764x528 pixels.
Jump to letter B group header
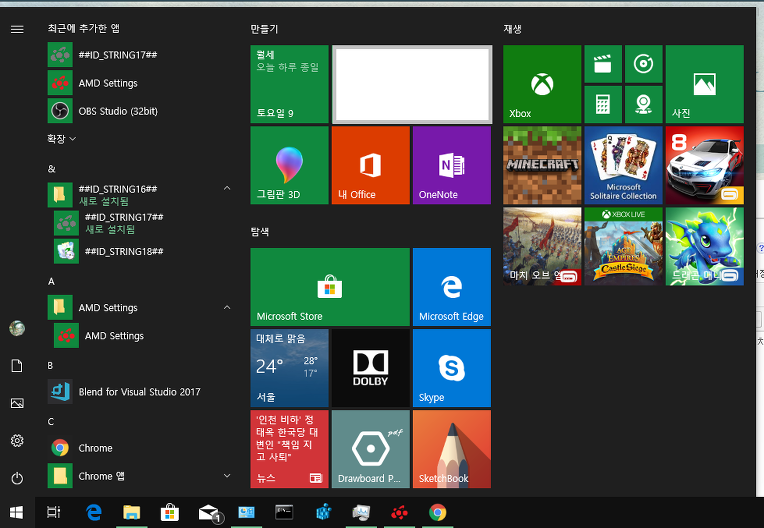tap(50, 365)
